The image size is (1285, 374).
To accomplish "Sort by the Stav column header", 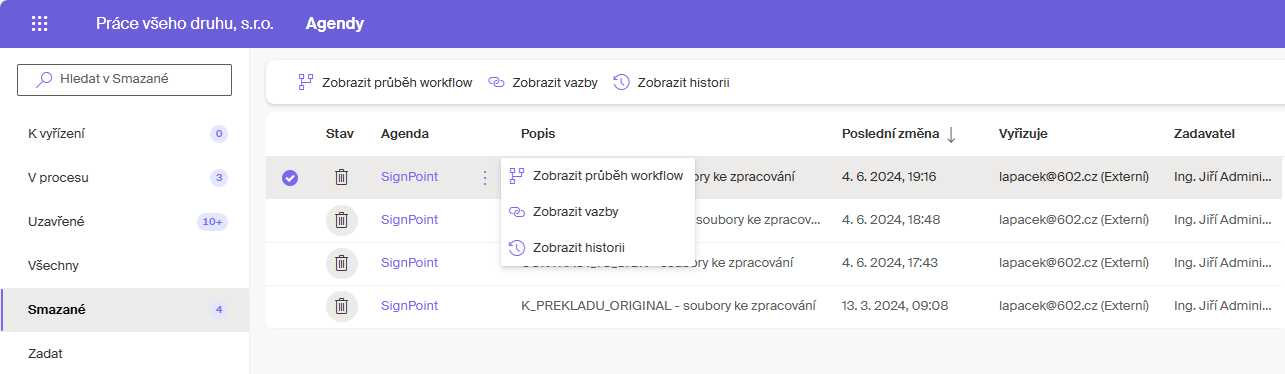I will pyautogui.click(x=340, y=134).
